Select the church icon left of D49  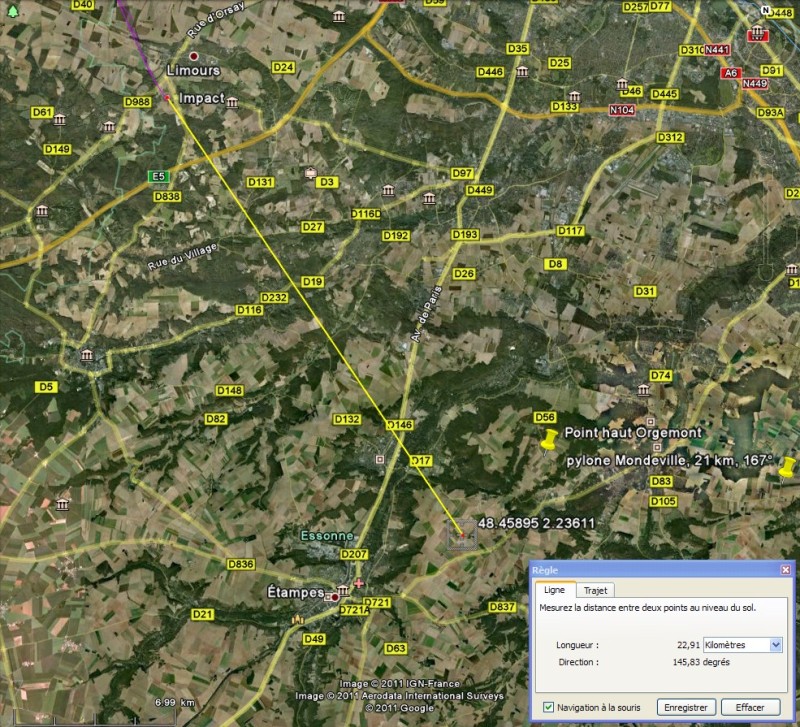click(x=297, y=621)
